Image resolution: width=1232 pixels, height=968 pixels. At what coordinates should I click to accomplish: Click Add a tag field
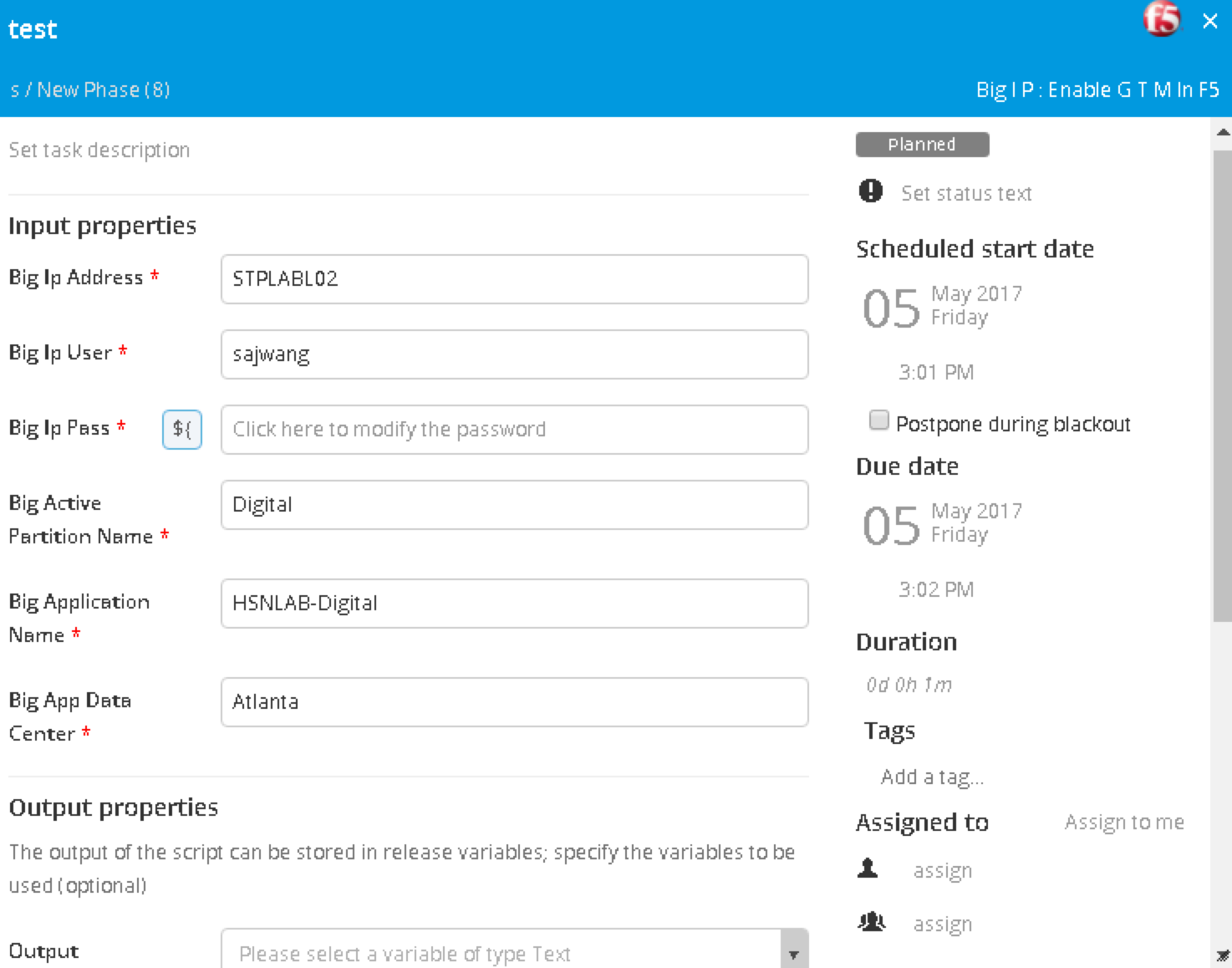[x=932, y=777]
